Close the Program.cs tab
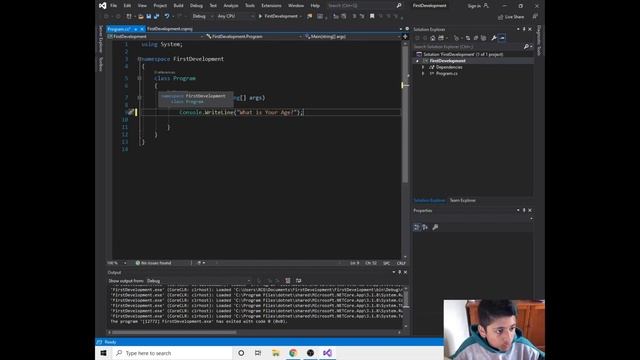 (142, 29)
